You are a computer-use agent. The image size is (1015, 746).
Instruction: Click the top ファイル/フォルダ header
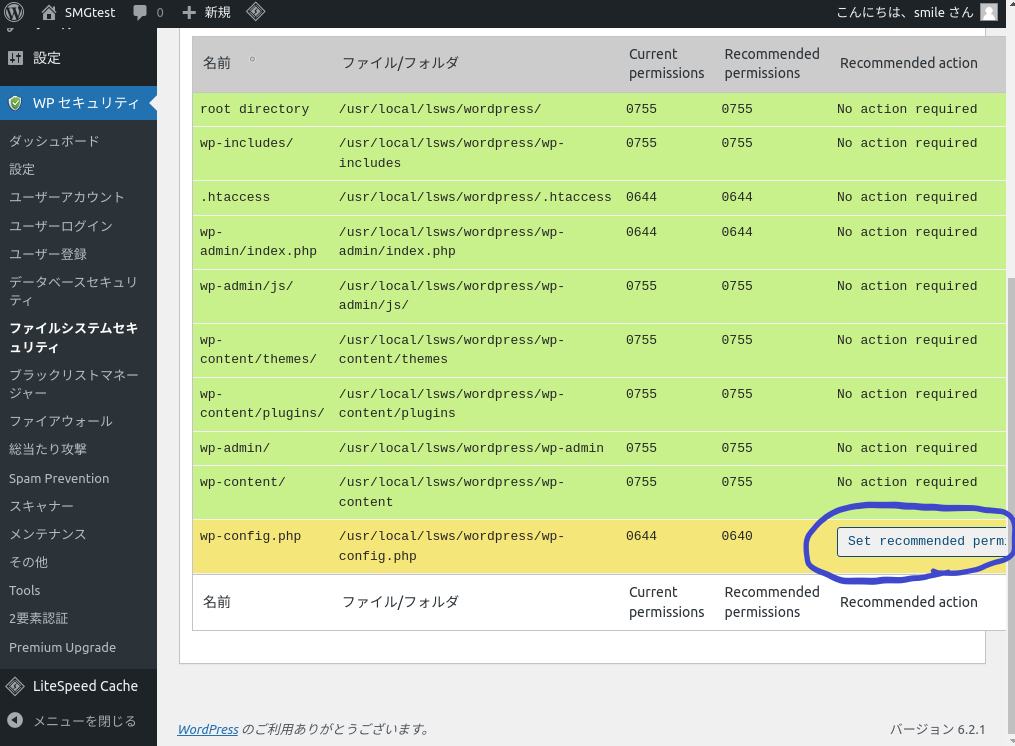click(400, 63)
